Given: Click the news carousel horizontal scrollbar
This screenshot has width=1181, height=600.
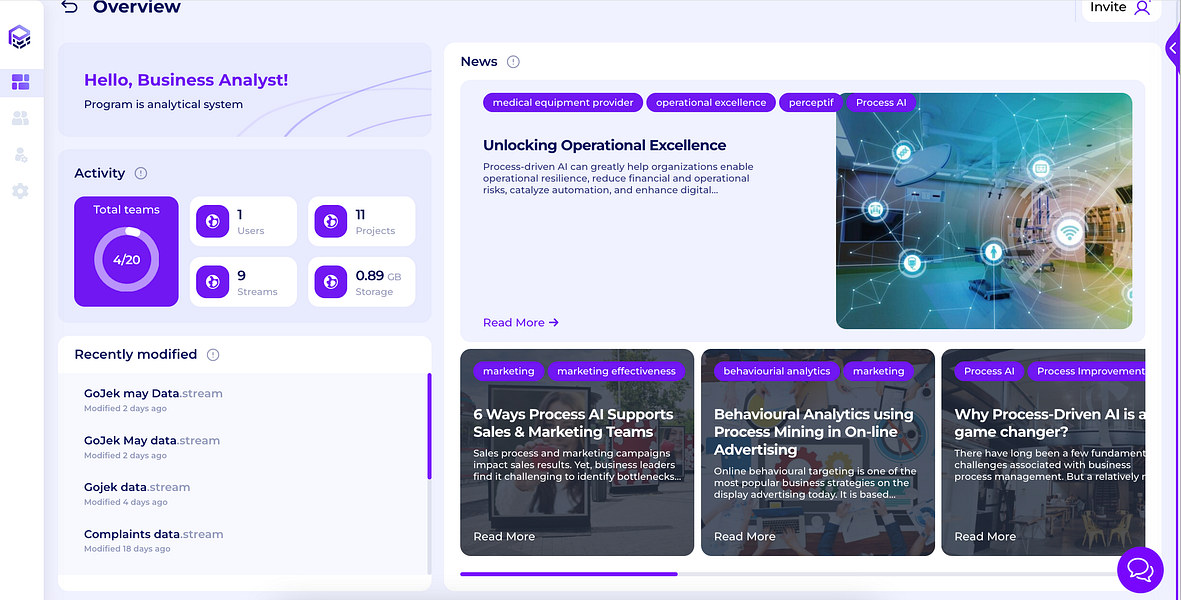Looking at the screenshot, I should point(569,574).
